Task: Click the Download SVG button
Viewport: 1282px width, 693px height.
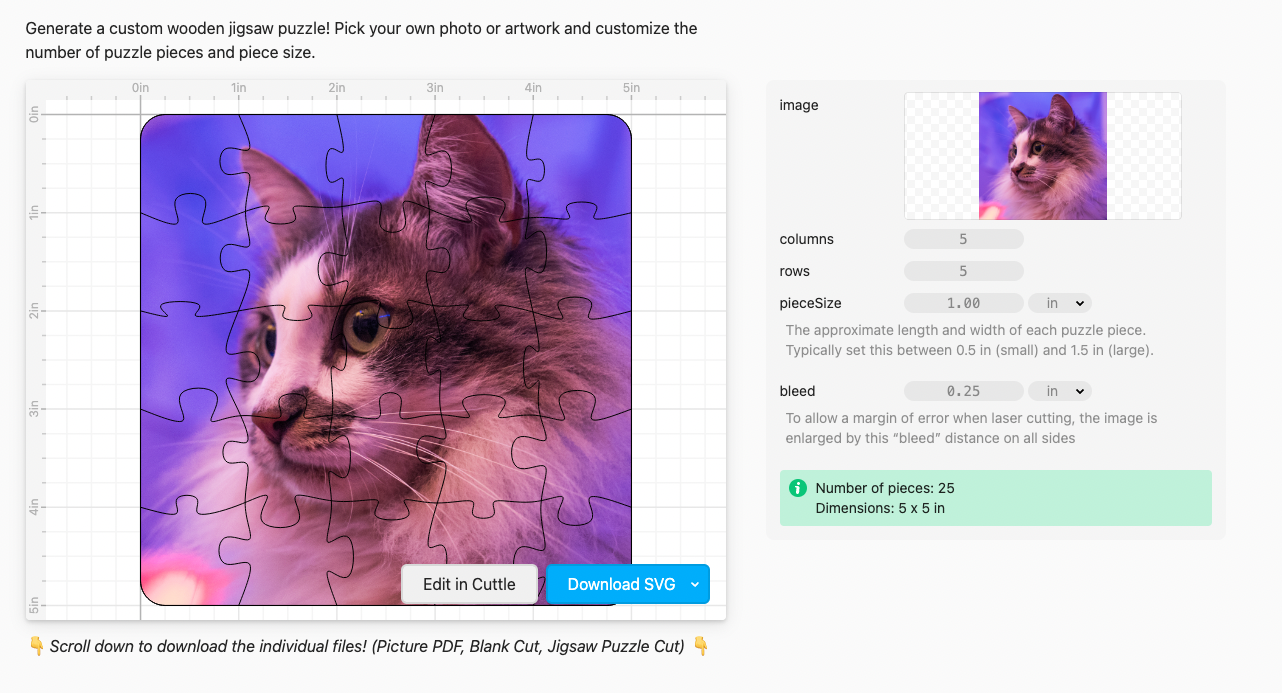Action: click(x=621, y=585)
